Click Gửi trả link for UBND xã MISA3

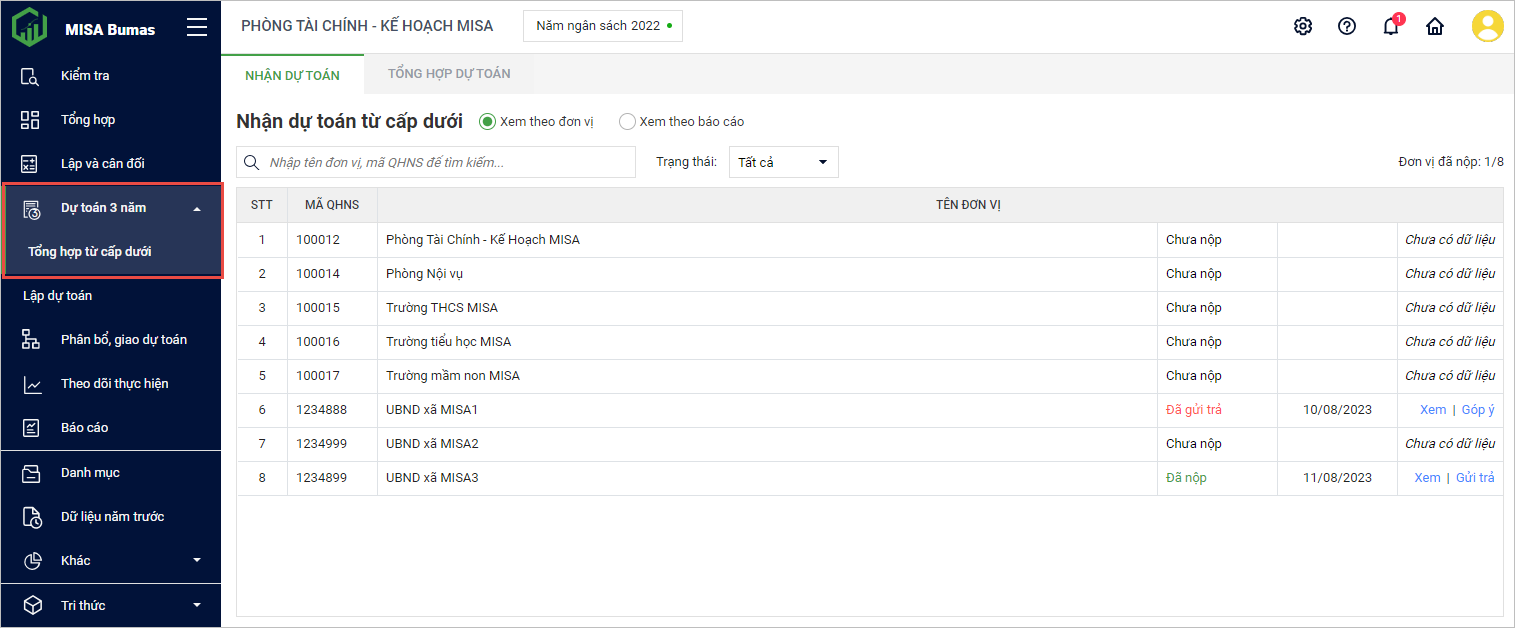click(1475, 478)
